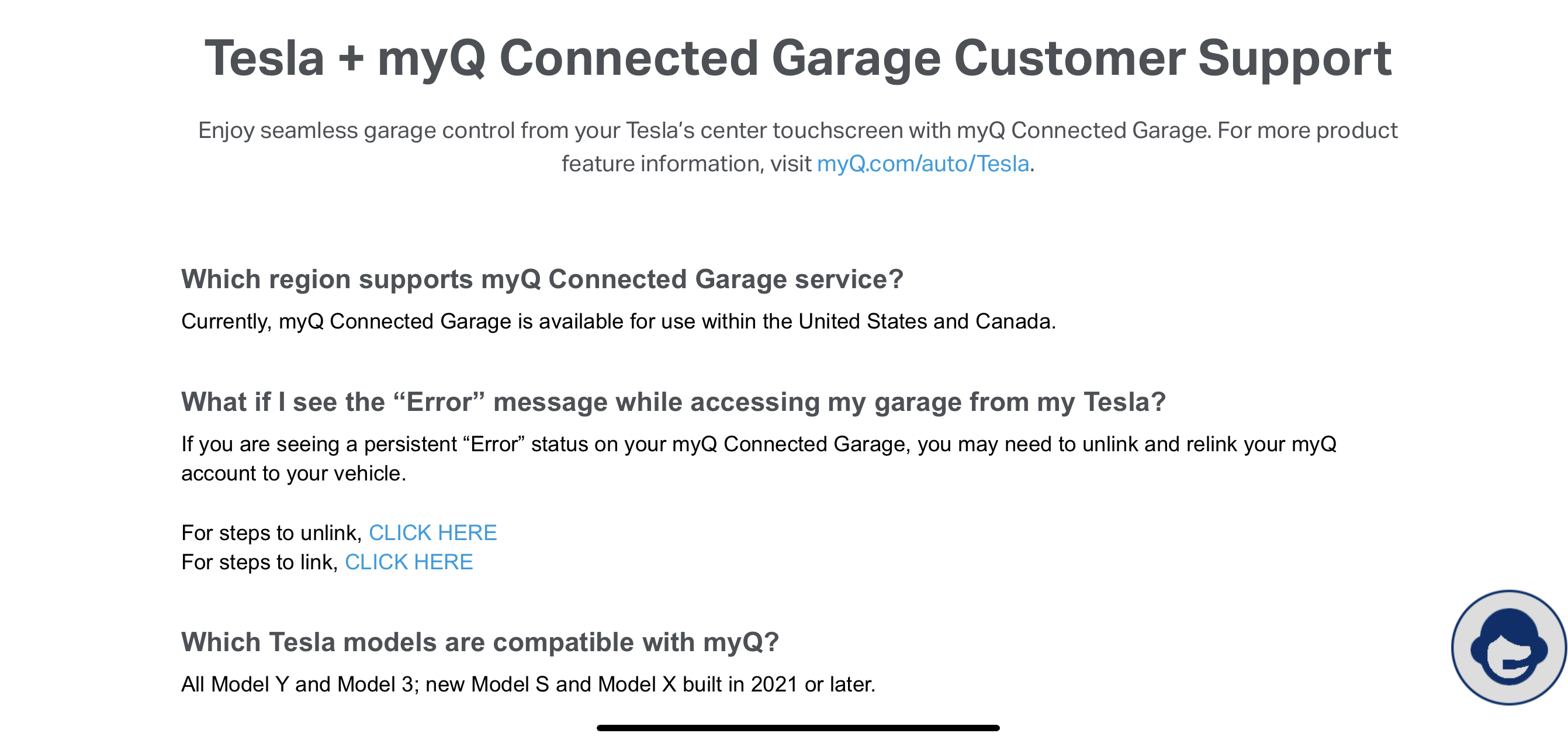Viewport: 1568px width, 740px height.
Task: Click the 'For steps to link,' text
Action: point(259,562)
